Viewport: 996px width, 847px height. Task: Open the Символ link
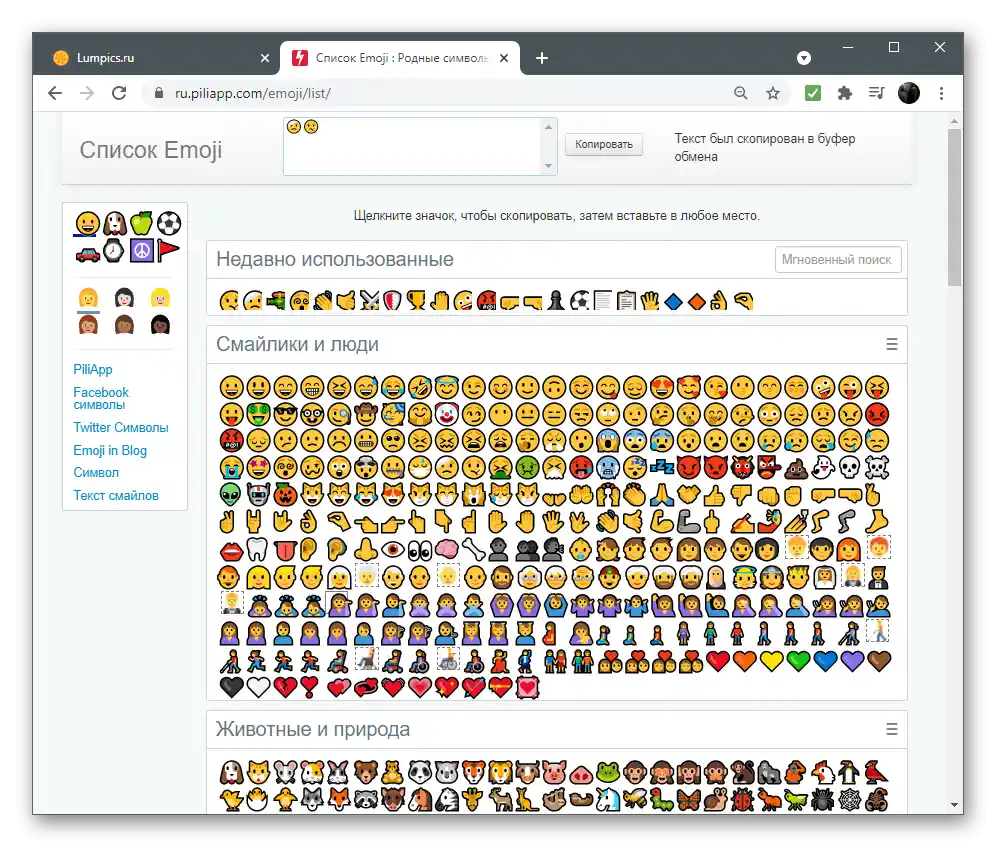(96, 473)
